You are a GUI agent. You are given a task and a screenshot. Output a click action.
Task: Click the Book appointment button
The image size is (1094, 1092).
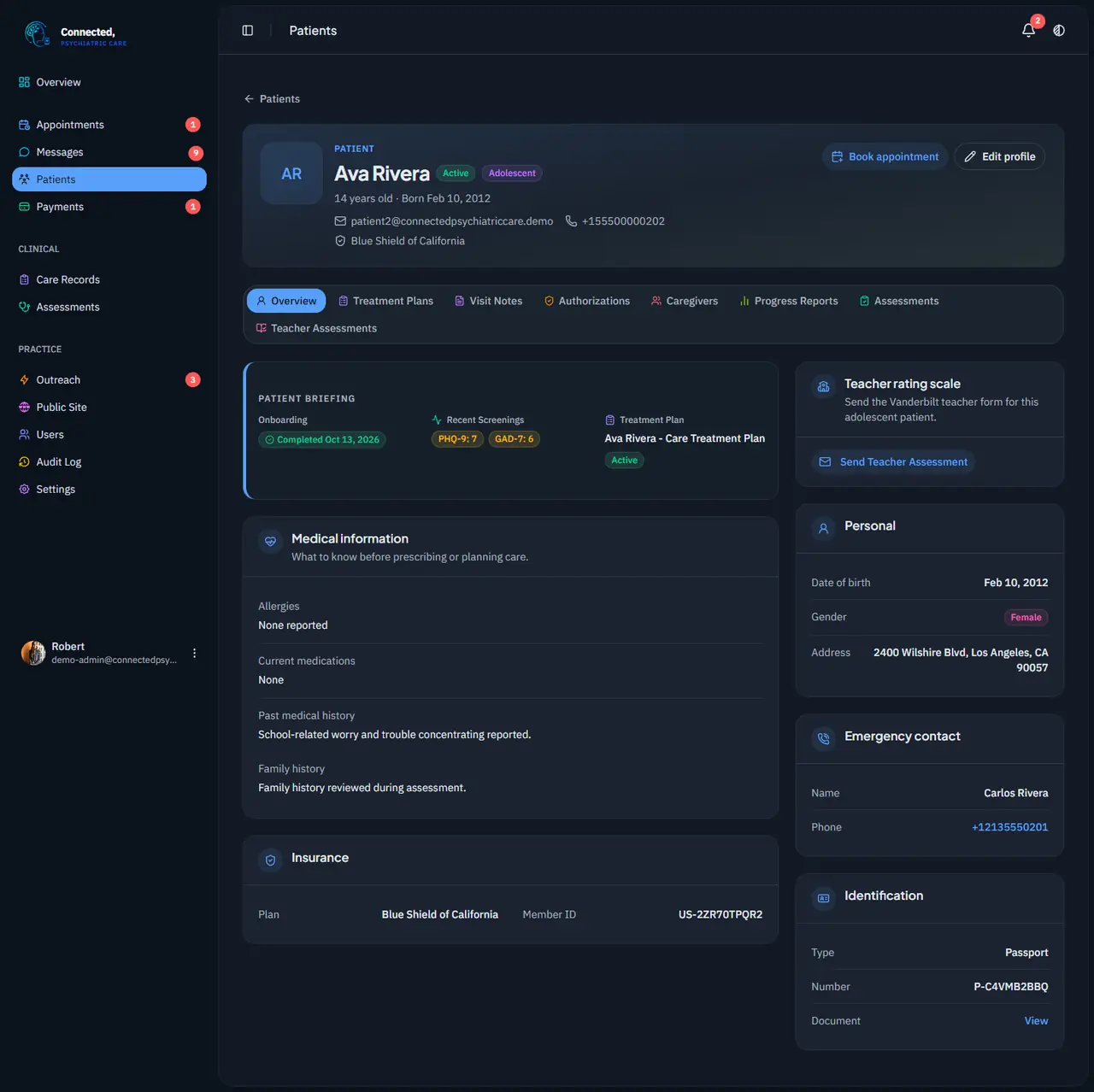coord(885,156)
